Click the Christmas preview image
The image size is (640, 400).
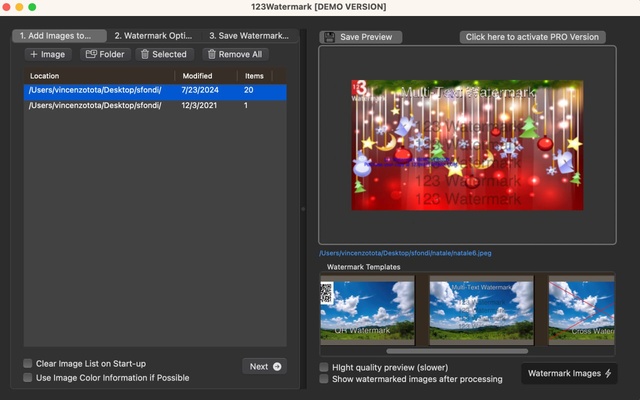pos(467,145)
